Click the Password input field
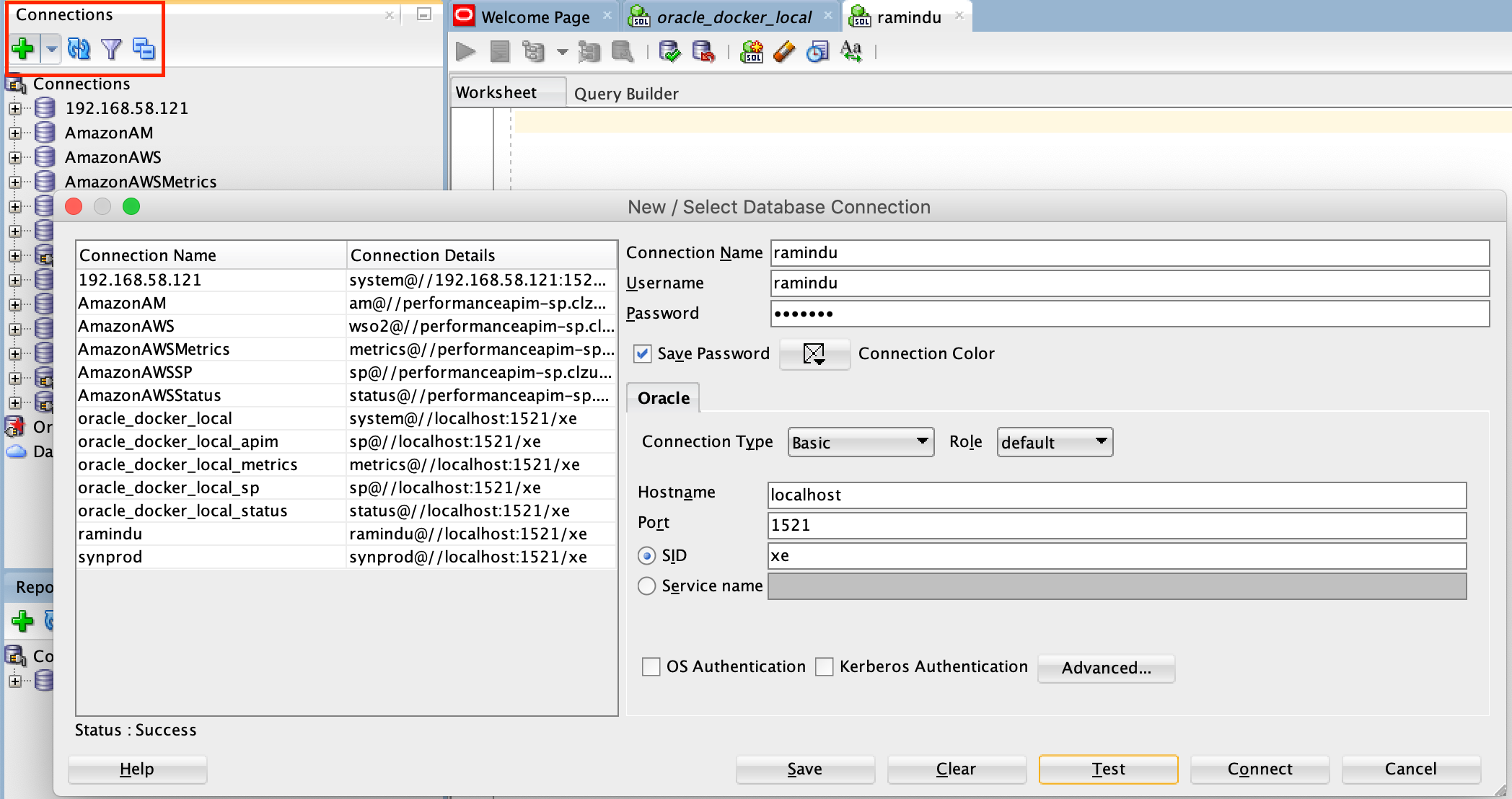Image resolution: width=1512 pixels, height=799 pixels. (x=1130, y=314)
